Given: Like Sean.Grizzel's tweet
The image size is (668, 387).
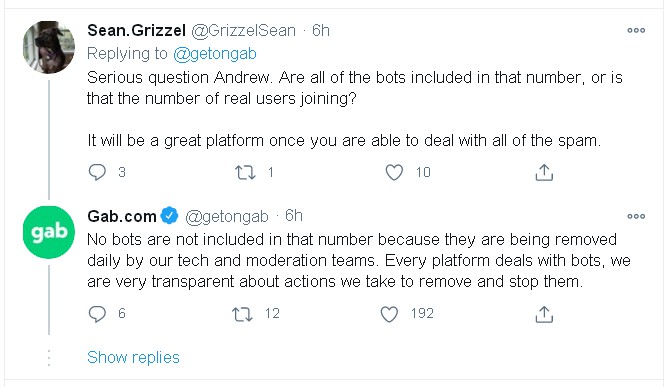Looking at the screenshot, I should pyautogui.click(x=394, y=173).
